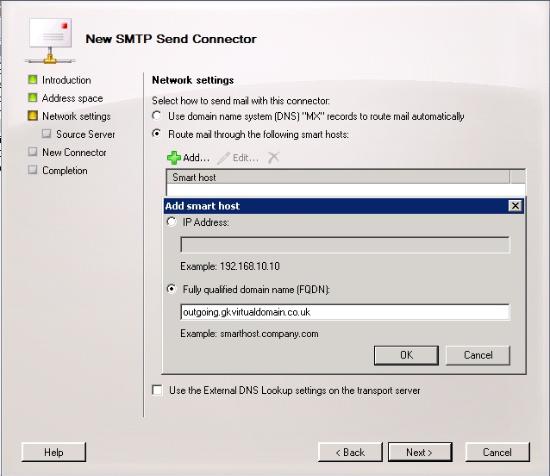
Task: Click the yellow Network settings step indicator
Action: (x=33, y=116)
